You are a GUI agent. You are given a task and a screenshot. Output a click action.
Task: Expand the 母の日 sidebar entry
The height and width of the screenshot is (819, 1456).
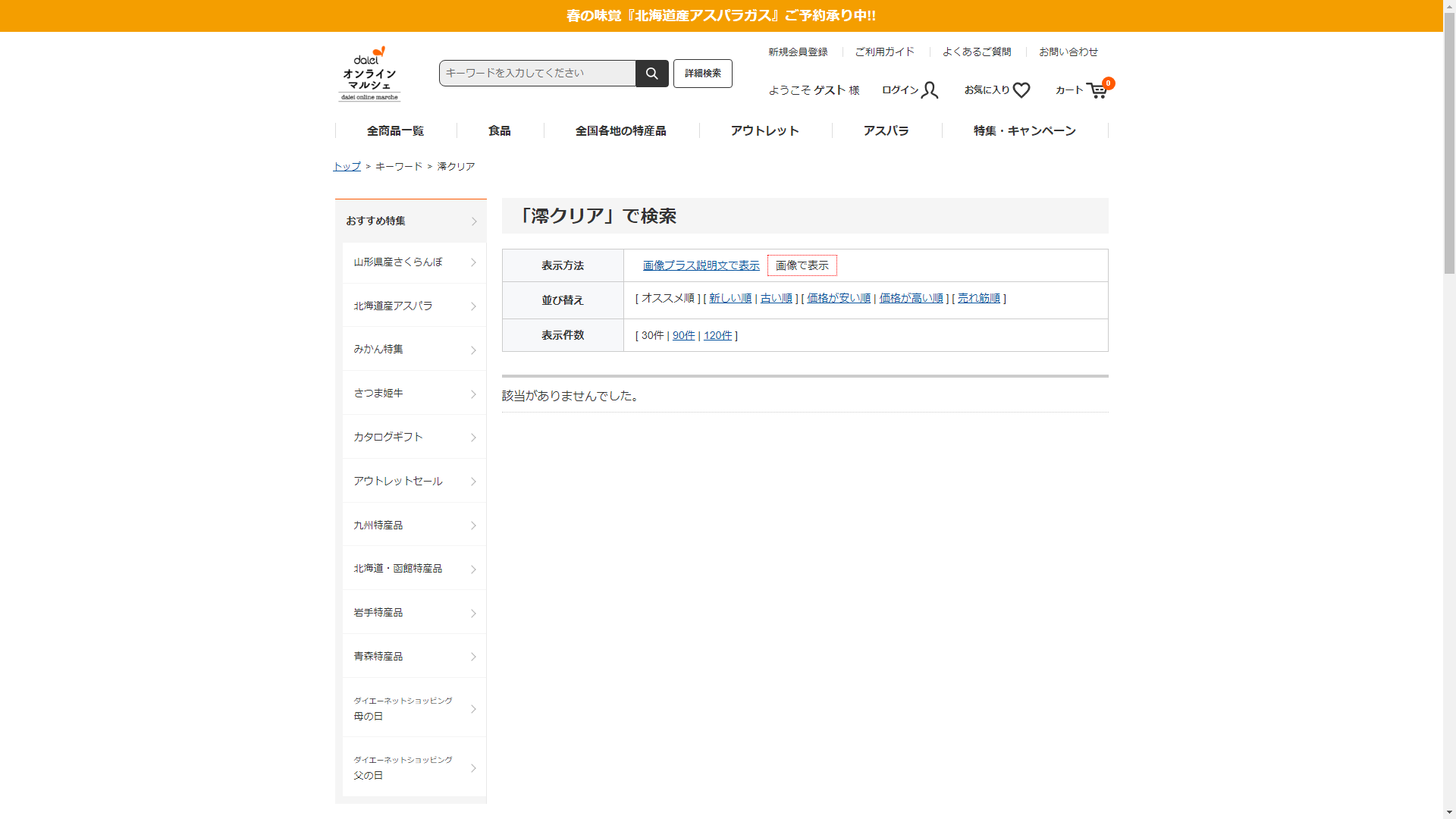click(473, 709)
